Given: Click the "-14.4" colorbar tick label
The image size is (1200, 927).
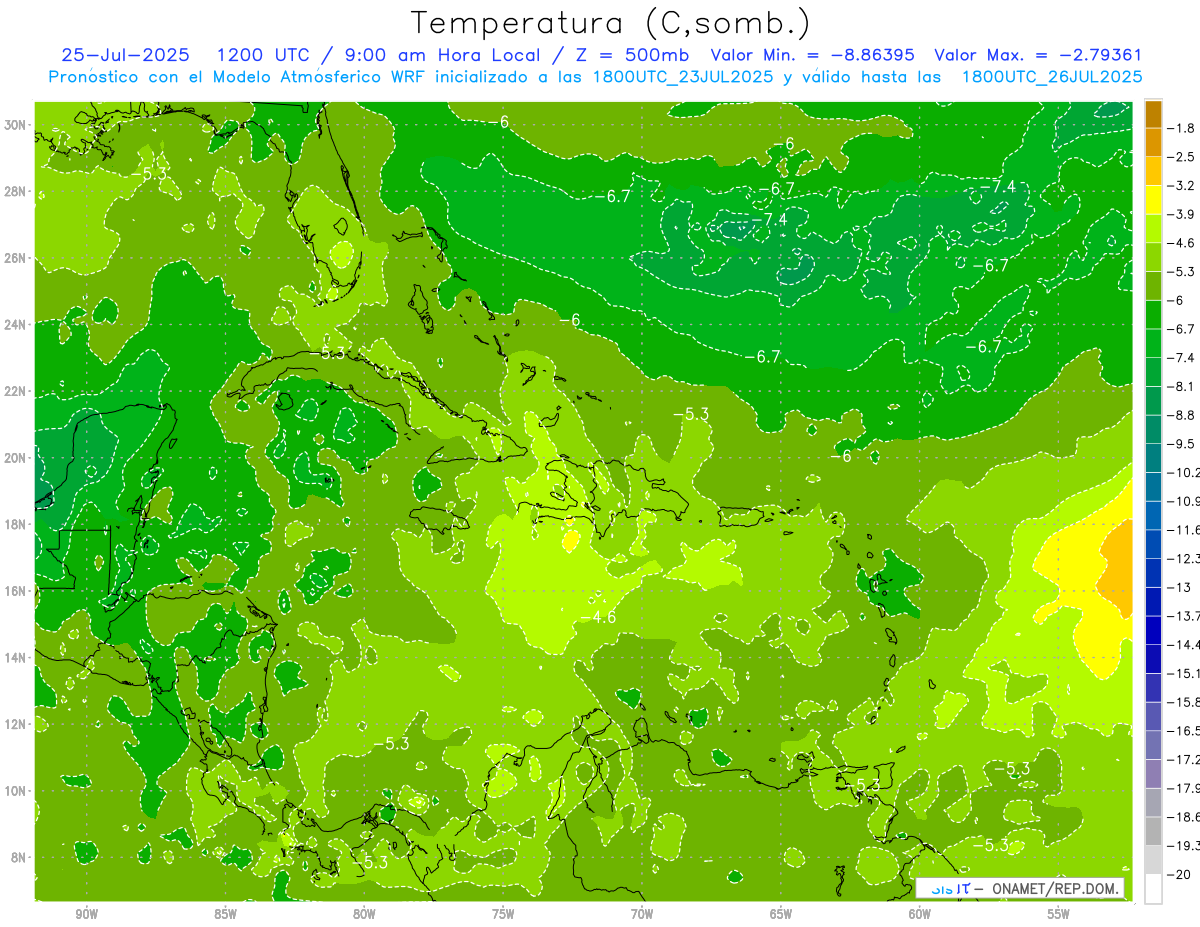Looking at the screenshot, I should pos(1184,644).
